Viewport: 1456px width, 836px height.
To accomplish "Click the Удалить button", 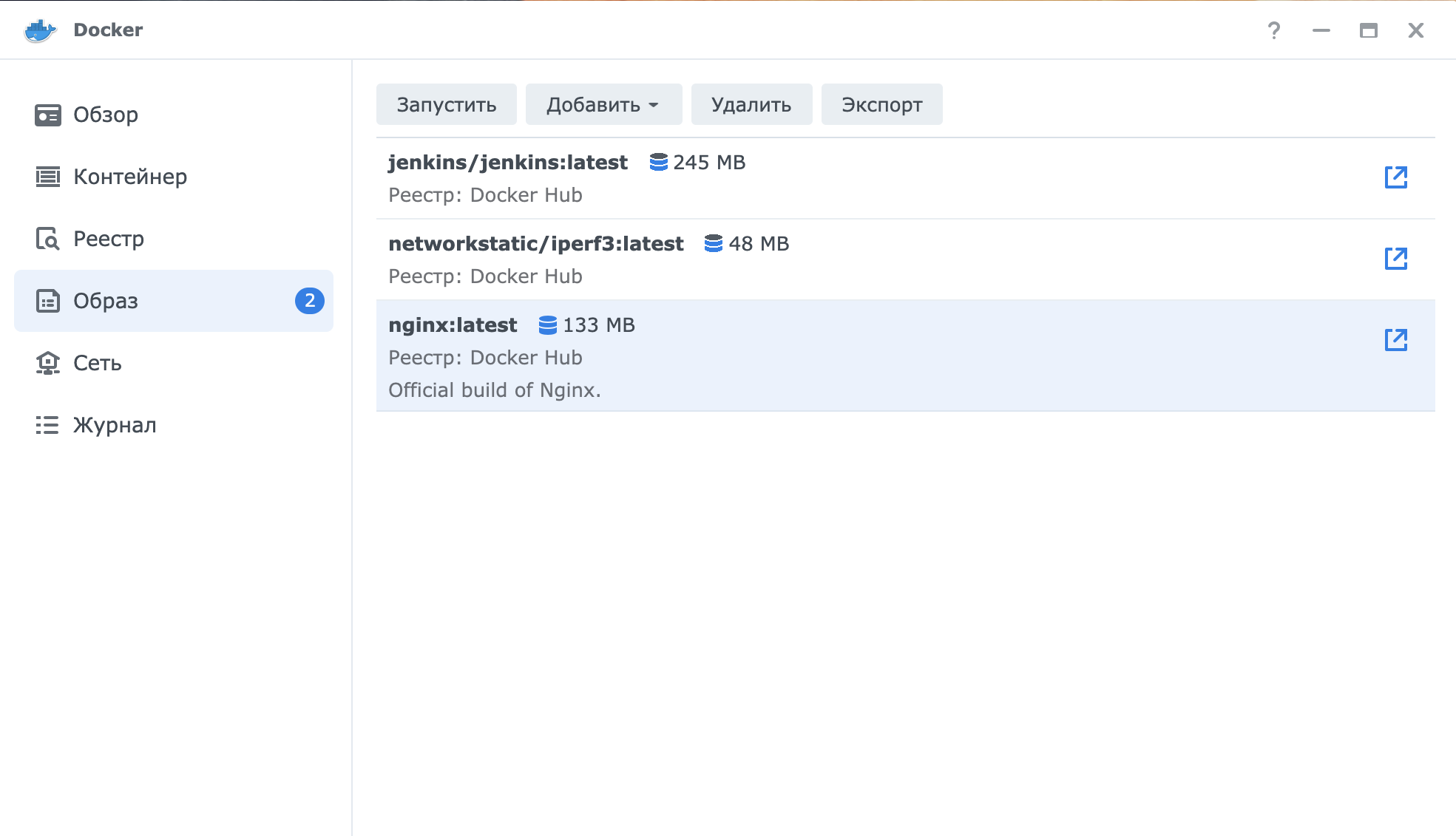I will 751,104.
